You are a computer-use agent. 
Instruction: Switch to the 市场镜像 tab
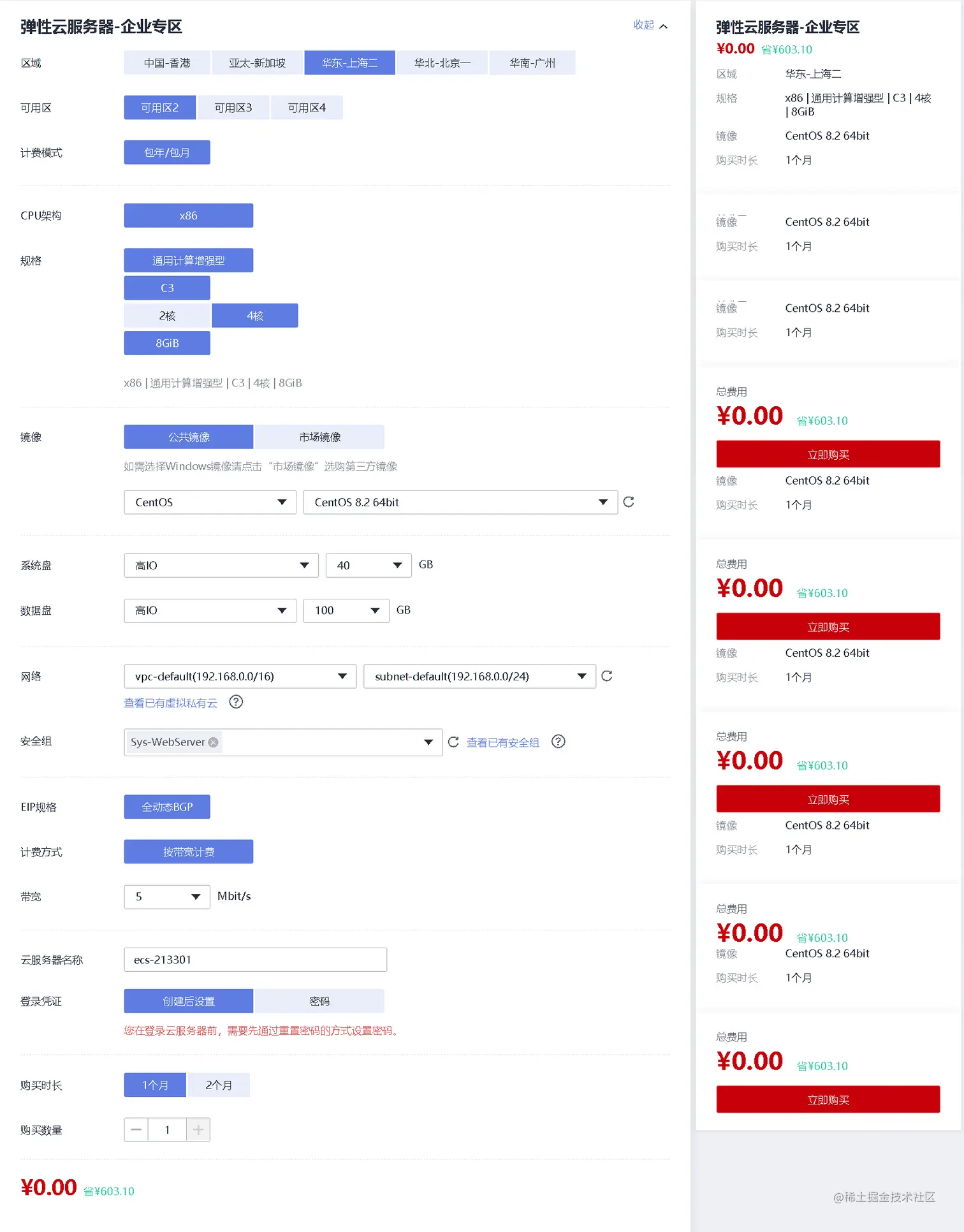pyautogui.click(x=319, y=437)
